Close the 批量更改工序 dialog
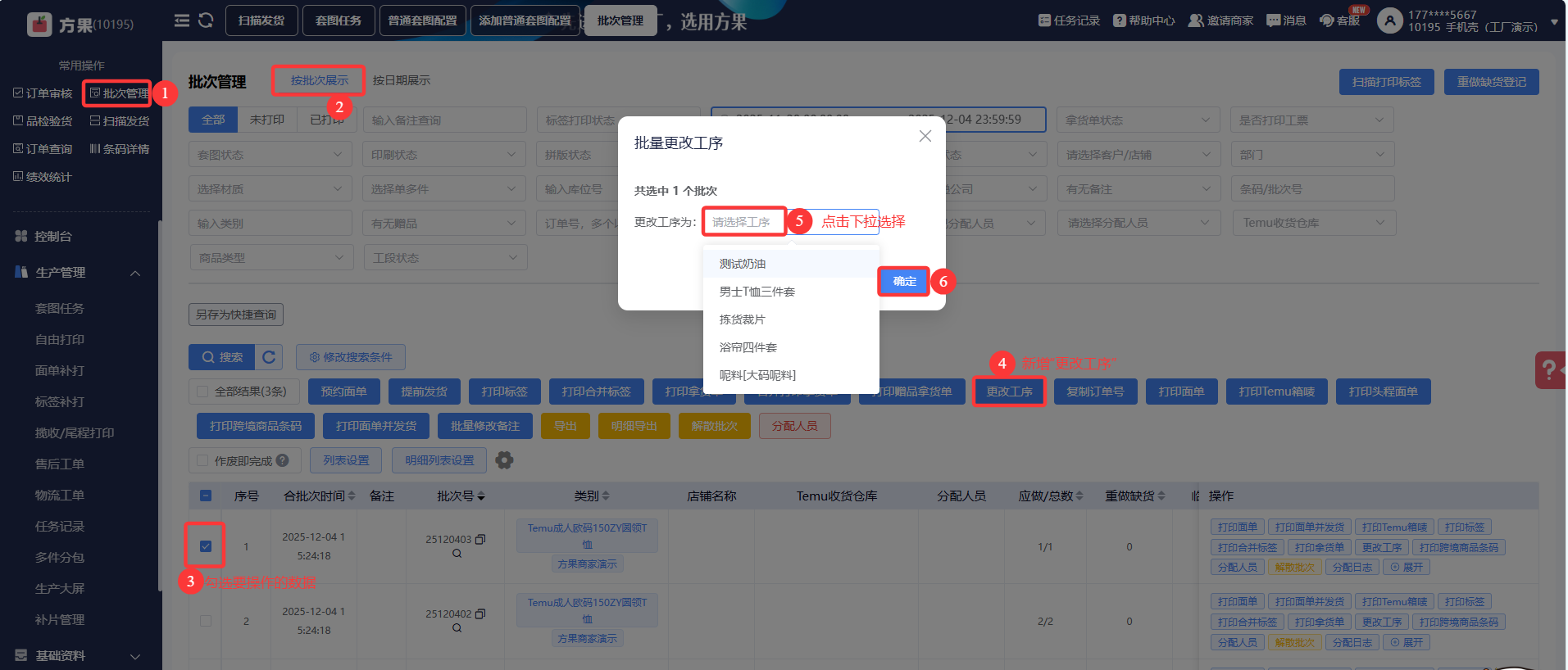Image resolution: width=1568 pixels, height=670 pixels. coord(925,136)
